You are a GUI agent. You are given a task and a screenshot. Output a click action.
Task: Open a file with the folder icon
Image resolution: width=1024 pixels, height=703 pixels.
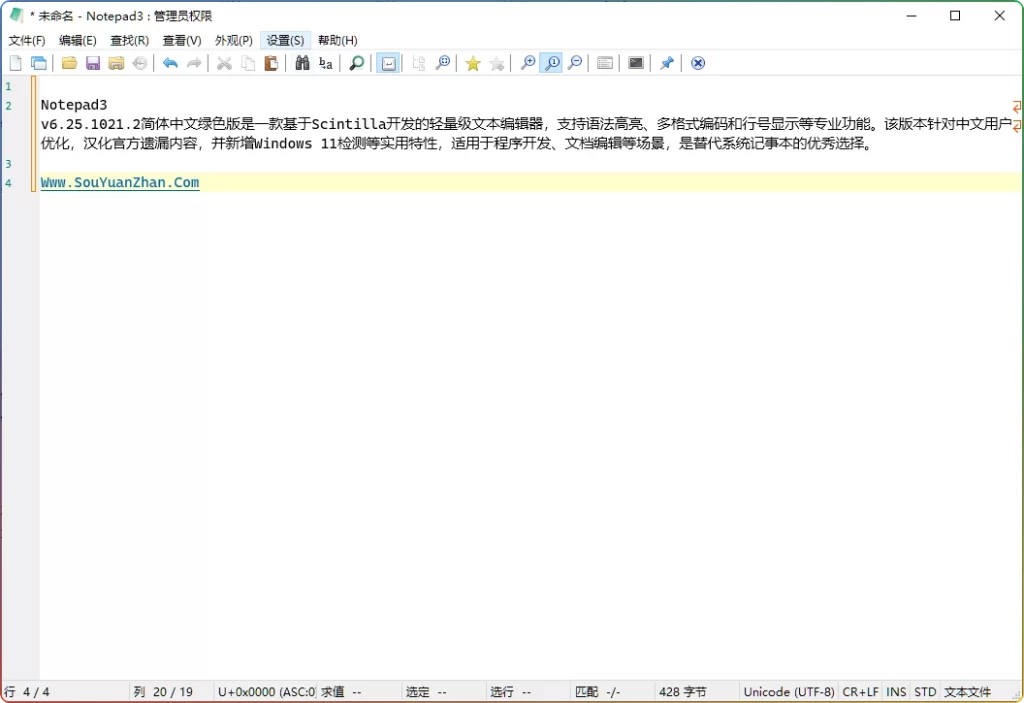[69, 63]
